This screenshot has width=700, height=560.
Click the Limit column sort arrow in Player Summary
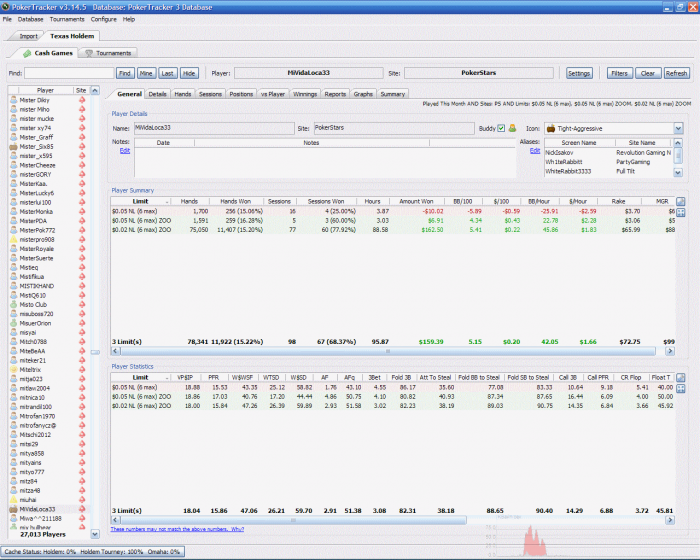(x=167, y=202)
